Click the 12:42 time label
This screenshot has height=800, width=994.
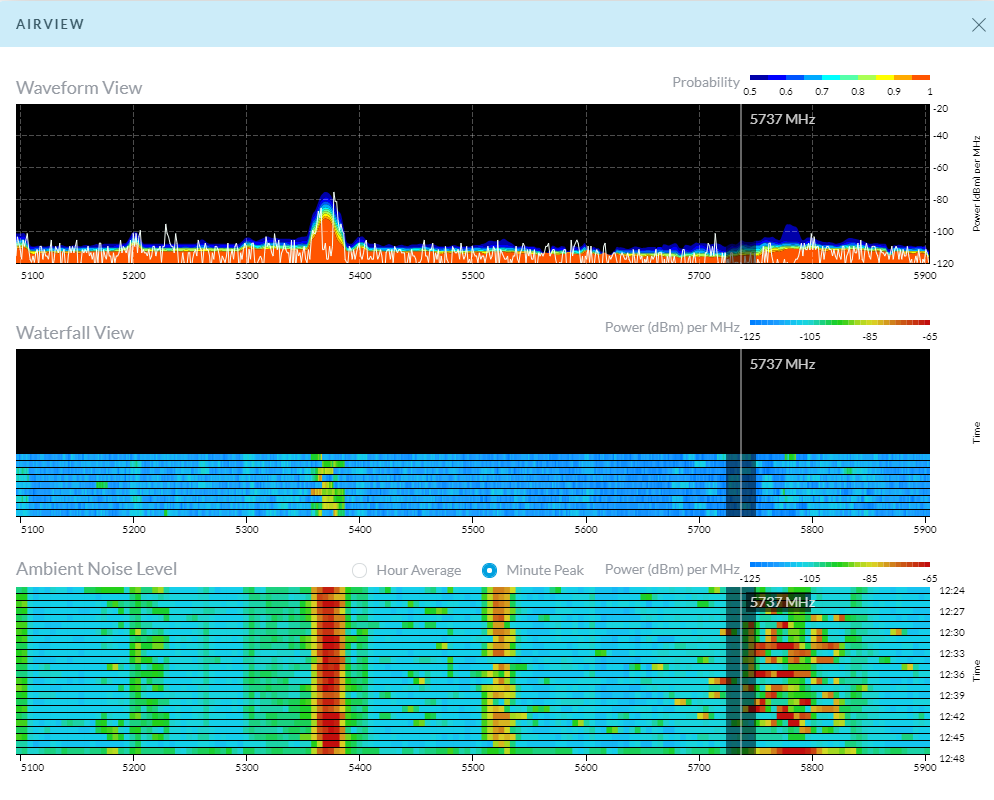click(952, 716)
